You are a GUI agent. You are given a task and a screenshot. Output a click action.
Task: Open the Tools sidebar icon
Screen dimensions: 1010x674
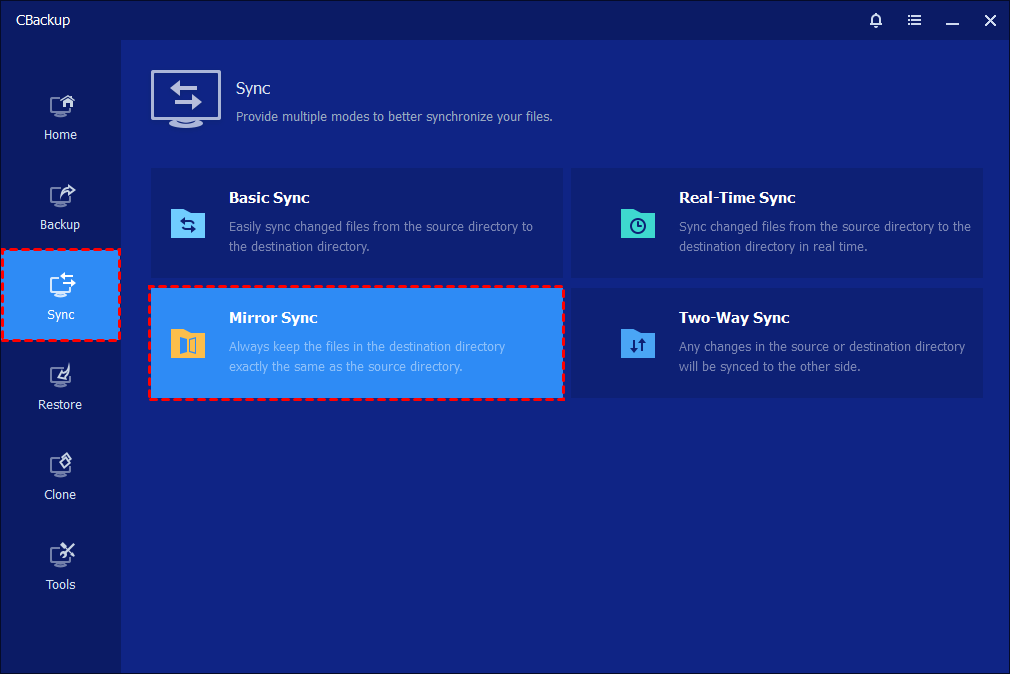point(61,556)
